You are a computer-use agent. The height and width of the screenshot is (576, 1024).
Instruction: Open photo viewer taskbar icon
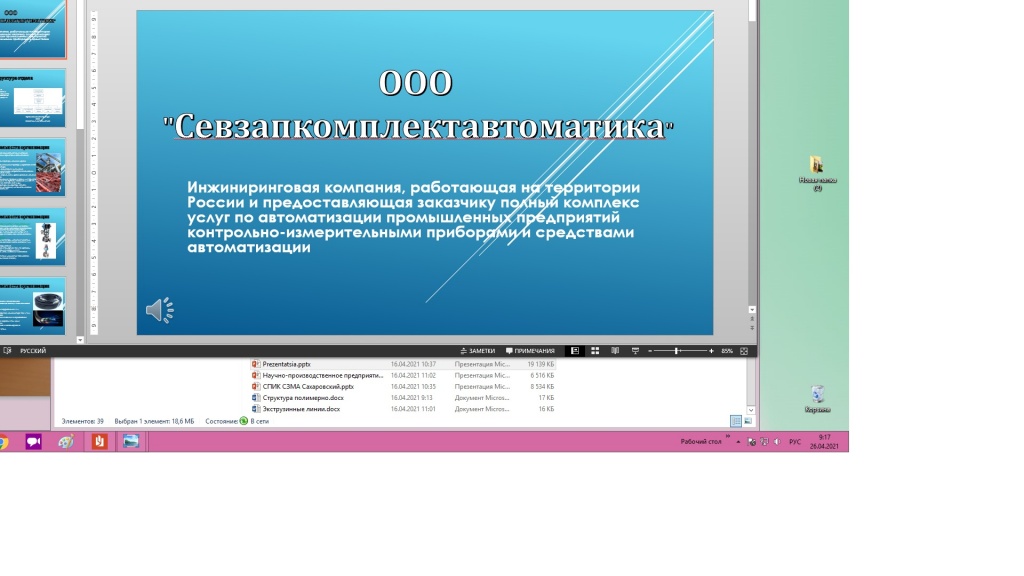pyautogui.click(x=131, y=442)
